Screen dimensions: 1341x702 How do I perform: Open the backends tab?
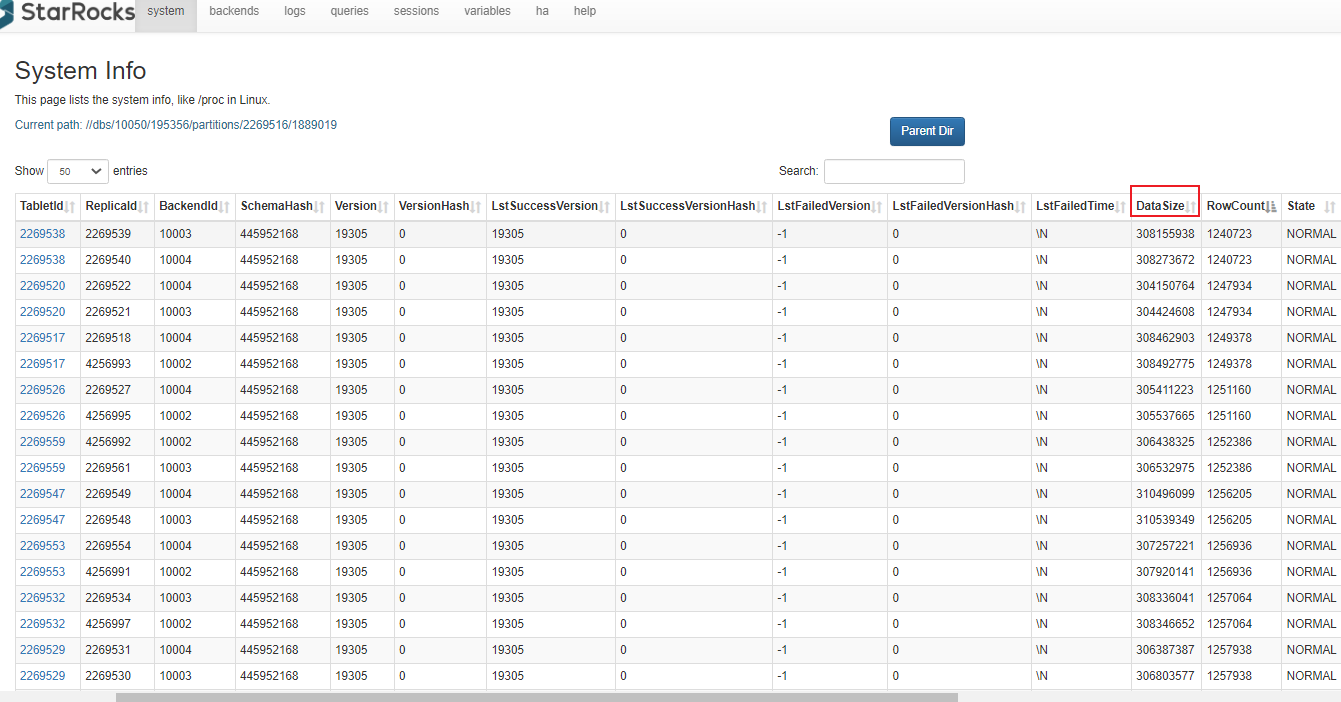pyautogui.click(x=234, y=11)
